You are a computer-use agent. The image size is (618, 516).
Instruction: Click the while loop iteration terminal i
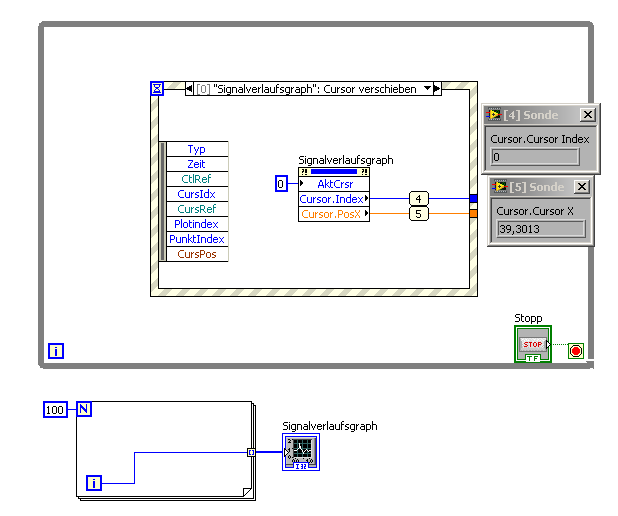(56, 351)
